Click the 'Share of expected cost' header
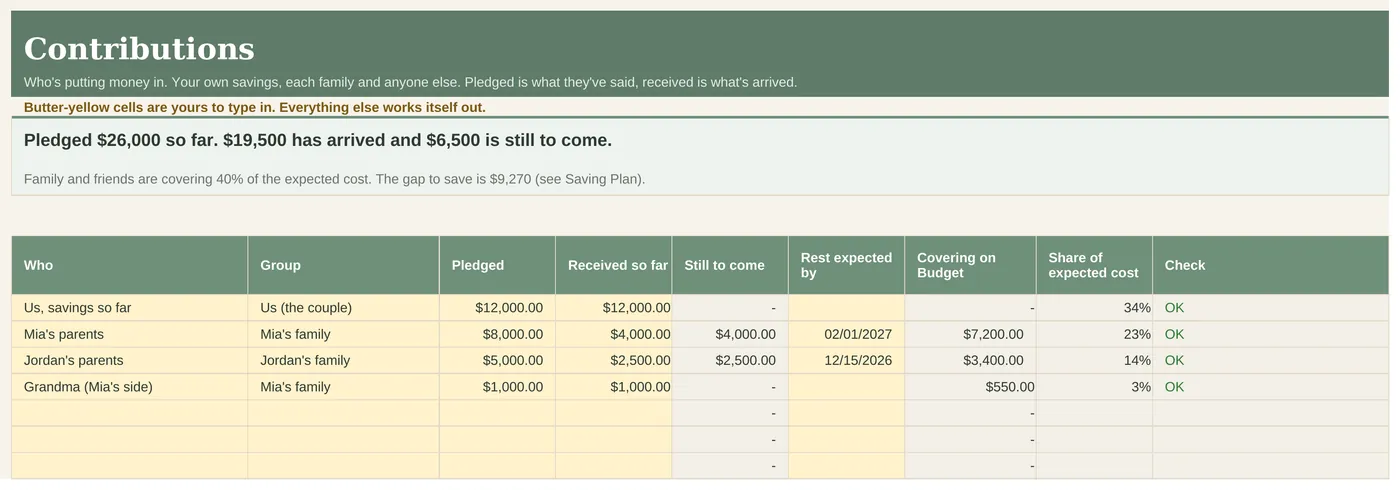Viewport: 1400px width, 490px height. [1095, 265]
